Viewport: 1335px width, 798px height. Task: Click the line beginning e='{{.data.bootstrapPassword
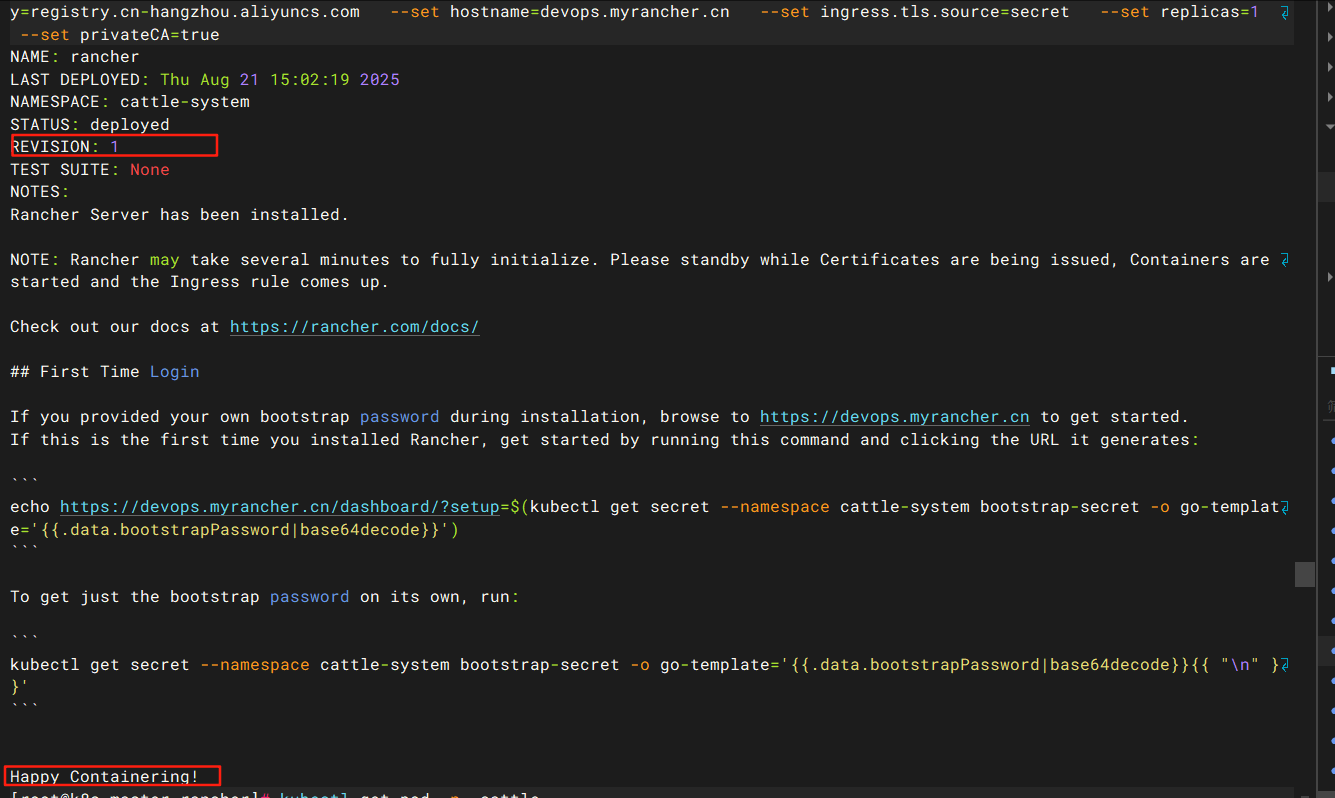(235, 530)
